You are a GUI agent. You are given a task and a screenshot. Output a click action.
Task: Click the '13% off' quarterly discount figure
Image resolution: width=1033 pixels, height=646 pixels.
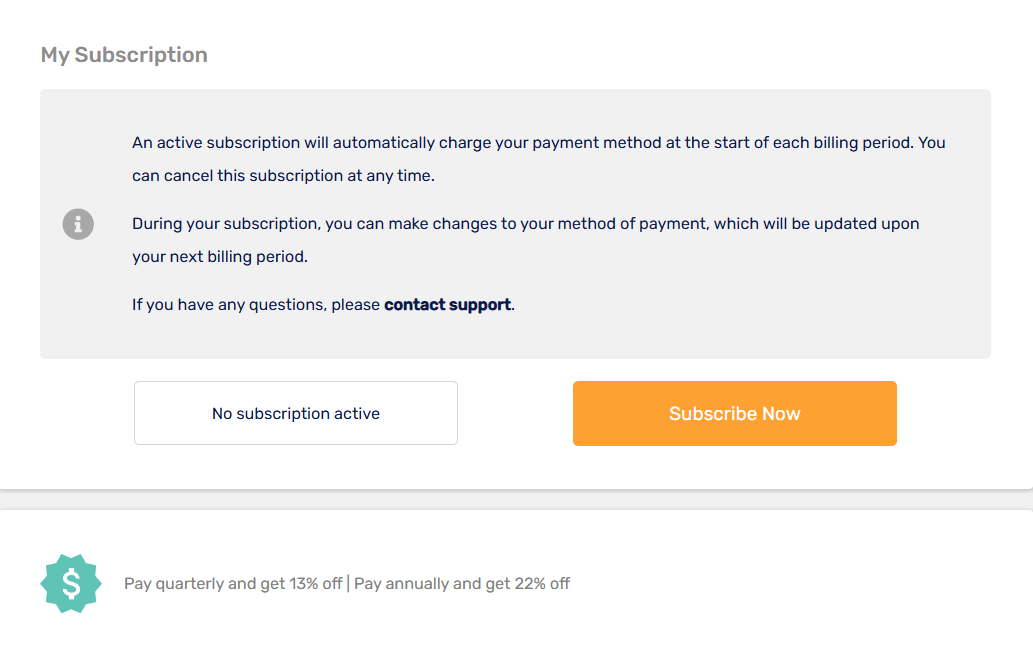point(316,583)
